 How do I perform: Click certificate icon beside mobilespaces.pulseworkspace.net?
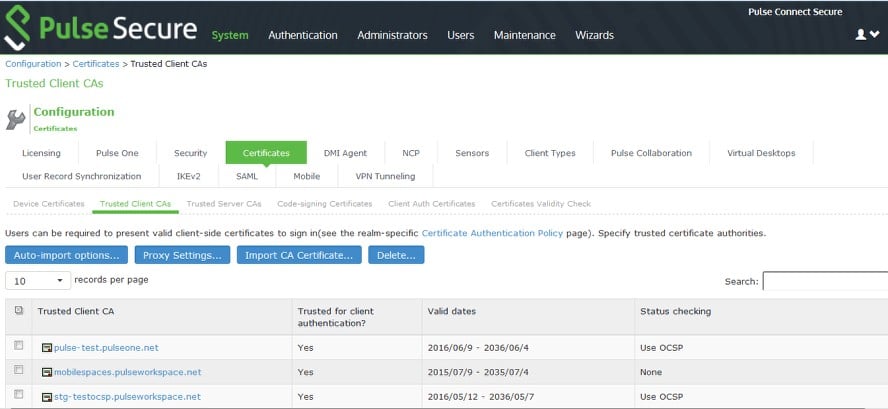(x=47, y=372)
